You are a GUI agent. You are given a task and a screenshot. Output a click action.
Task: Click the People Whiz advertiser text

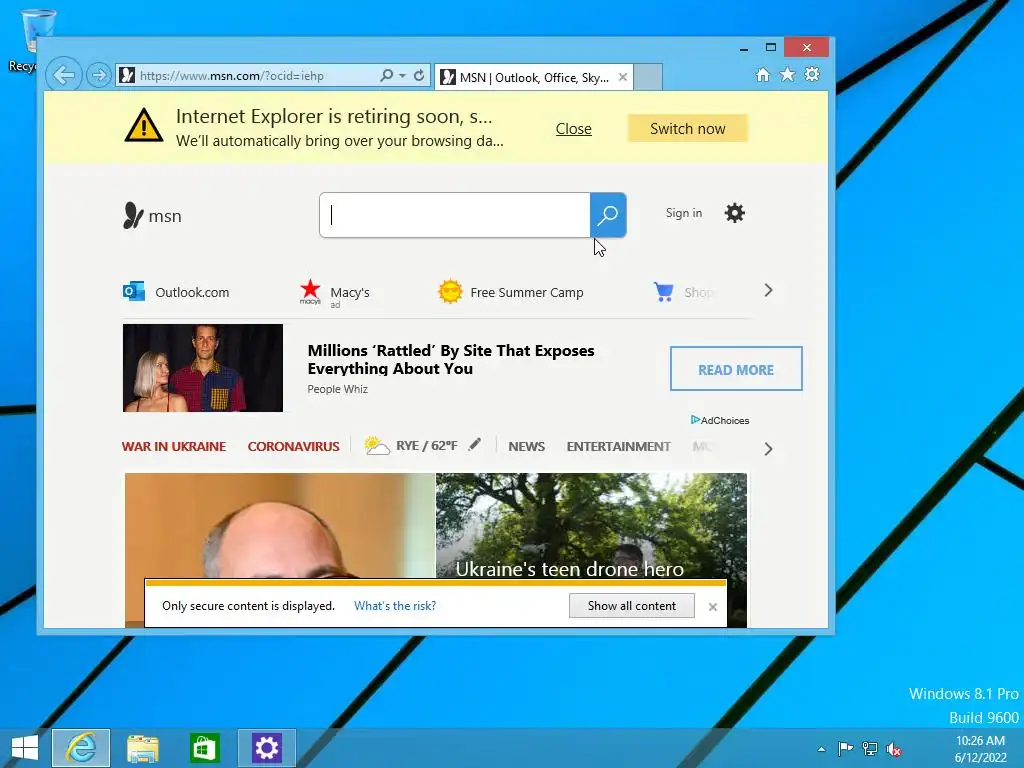click(338, 389)
